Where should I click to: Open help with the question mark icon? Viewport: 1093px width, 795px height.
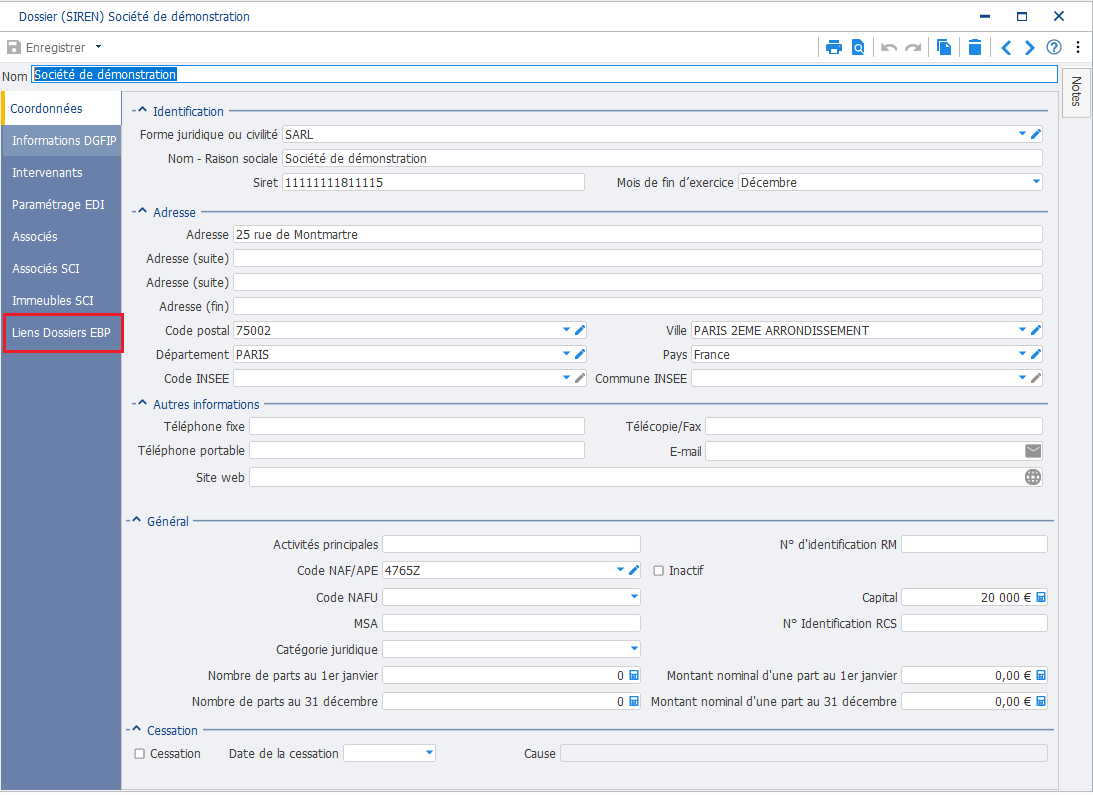pos(1054,47)
